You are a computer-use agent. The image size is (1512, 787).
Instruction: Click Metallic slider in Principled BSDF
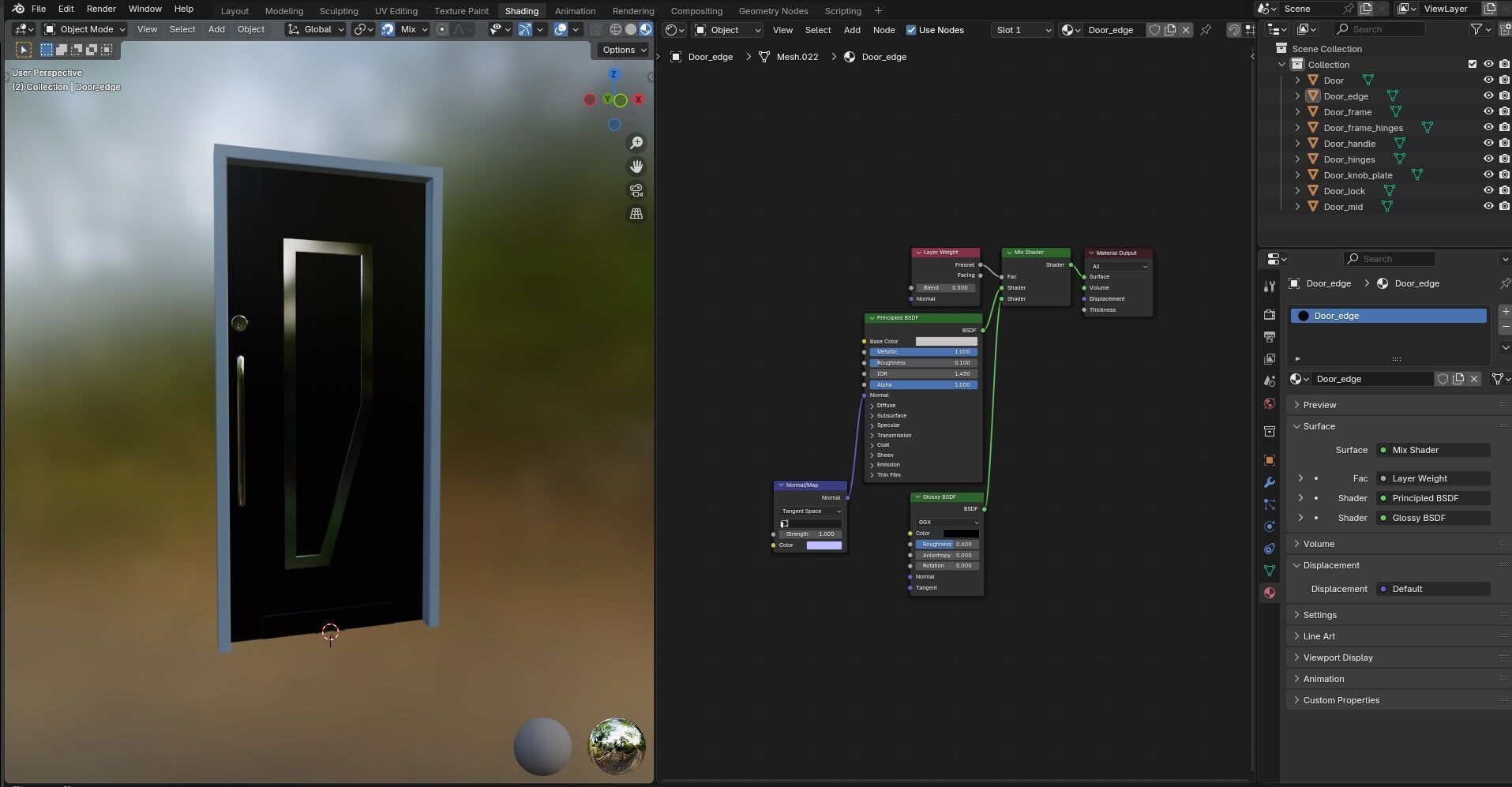[924, 352]
